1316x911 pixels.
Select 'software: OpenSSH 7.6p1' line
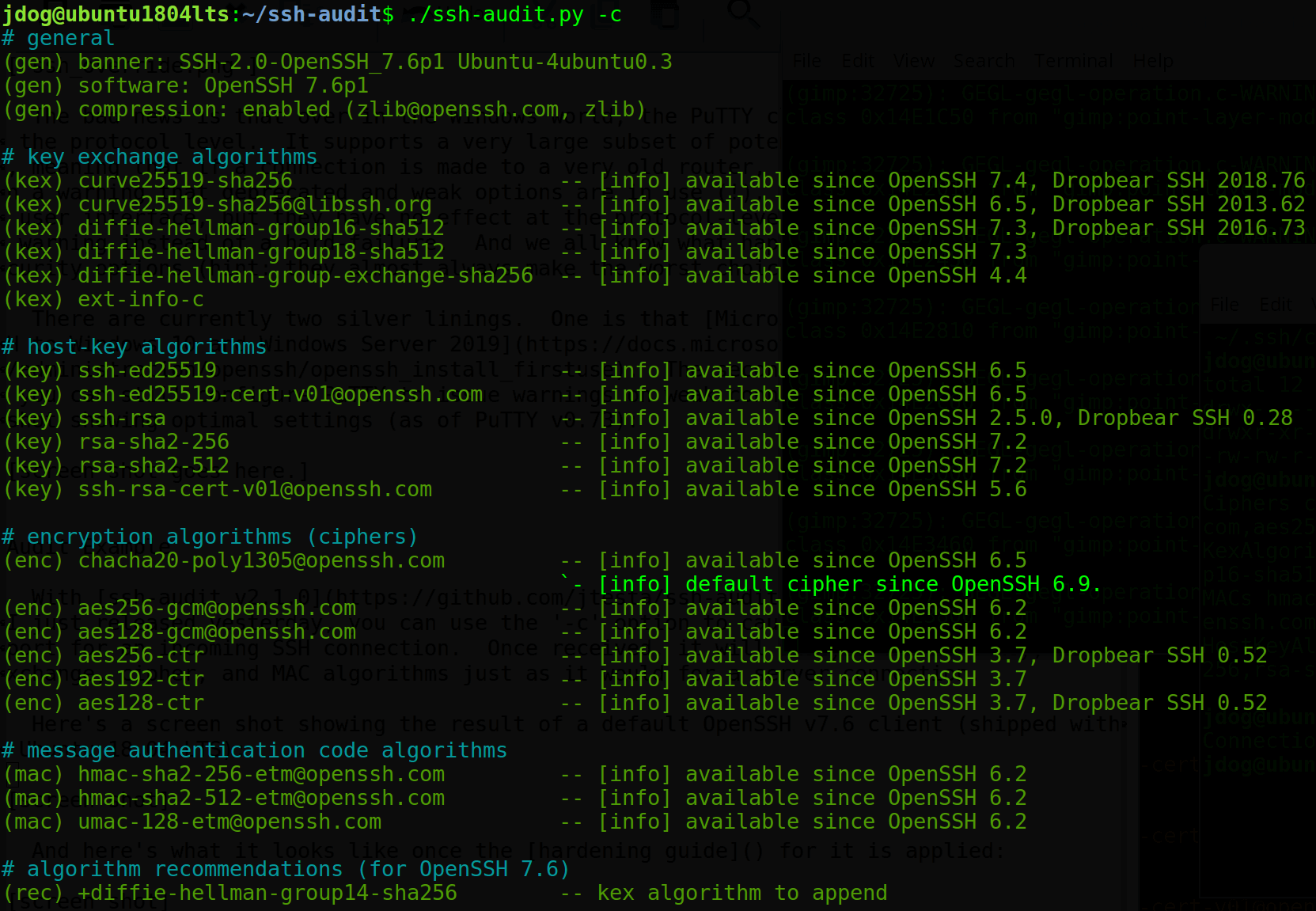pos(186,85)
